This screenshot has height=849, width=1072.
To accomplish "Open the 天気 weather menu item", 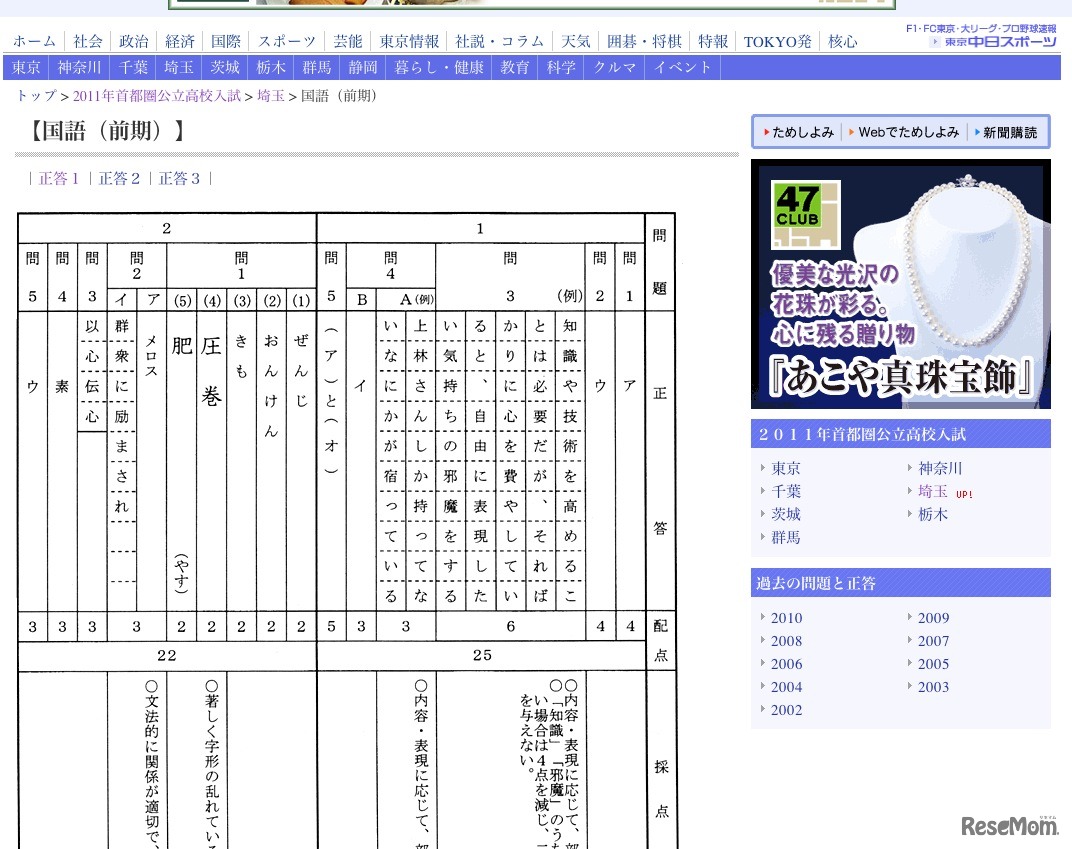I will pyautogui.click(x=576, y=41).
